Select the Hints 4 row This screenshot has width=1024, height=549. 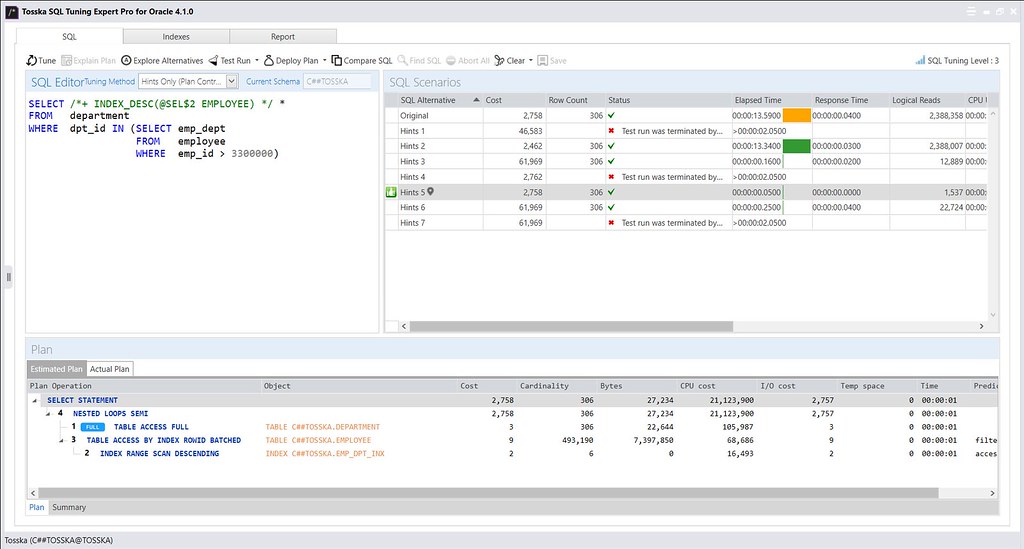click(x=686, y=177)
